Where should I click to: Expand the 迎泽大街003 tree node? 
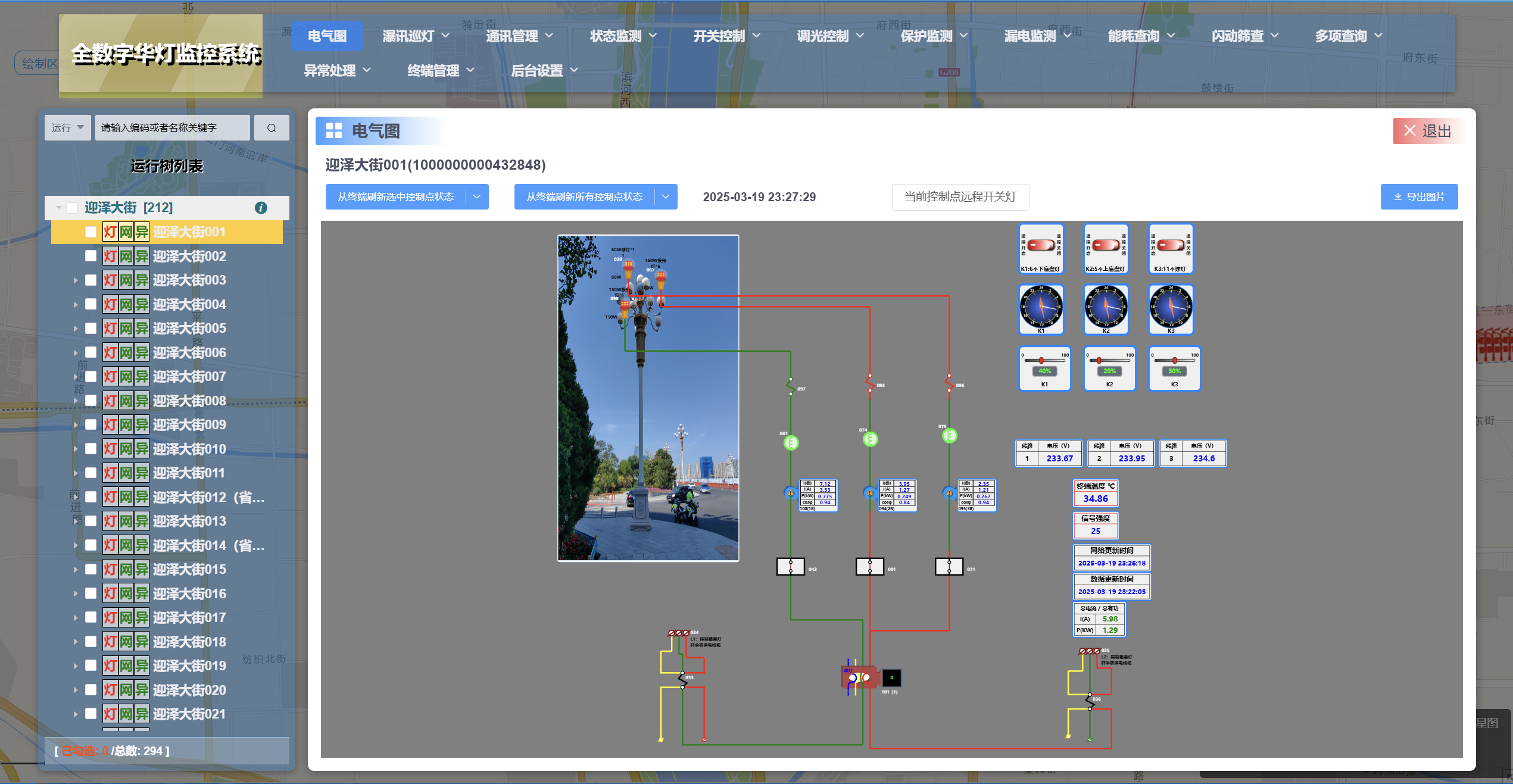point(75,280)
